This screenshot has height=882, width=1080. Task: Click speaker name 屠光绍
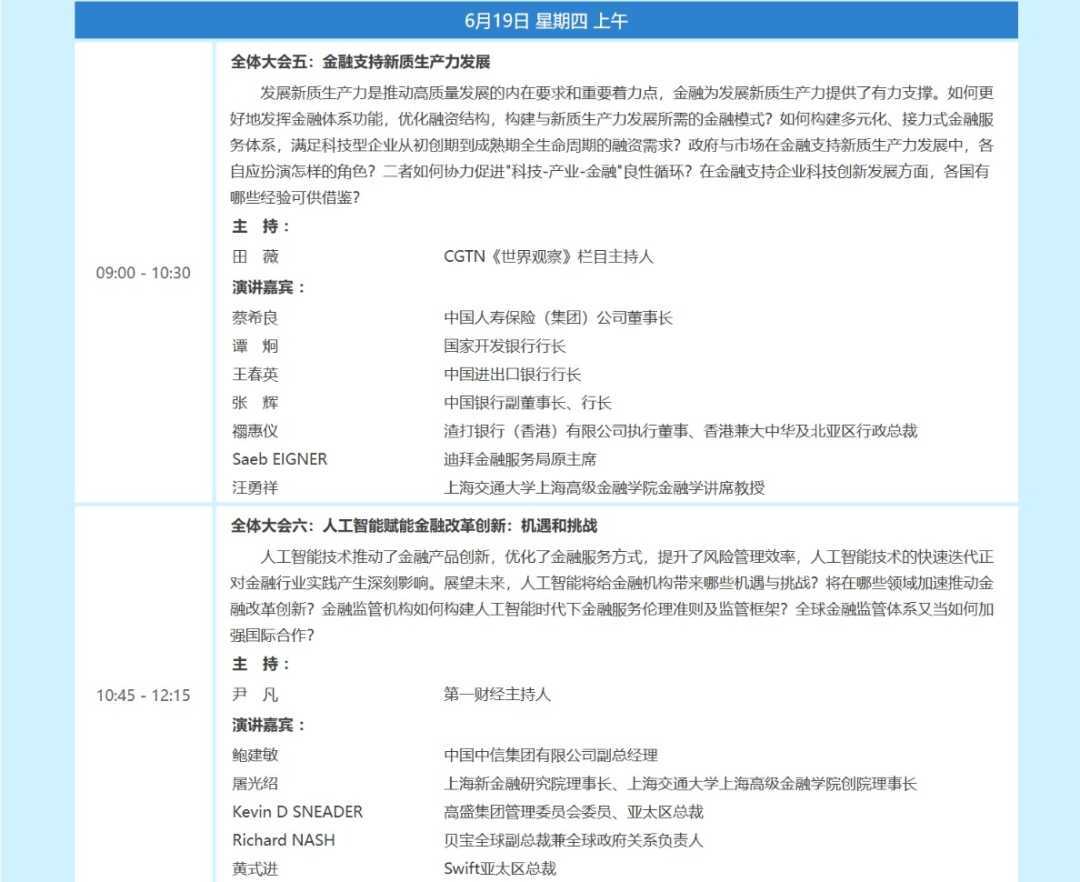(x=255, y=784)
